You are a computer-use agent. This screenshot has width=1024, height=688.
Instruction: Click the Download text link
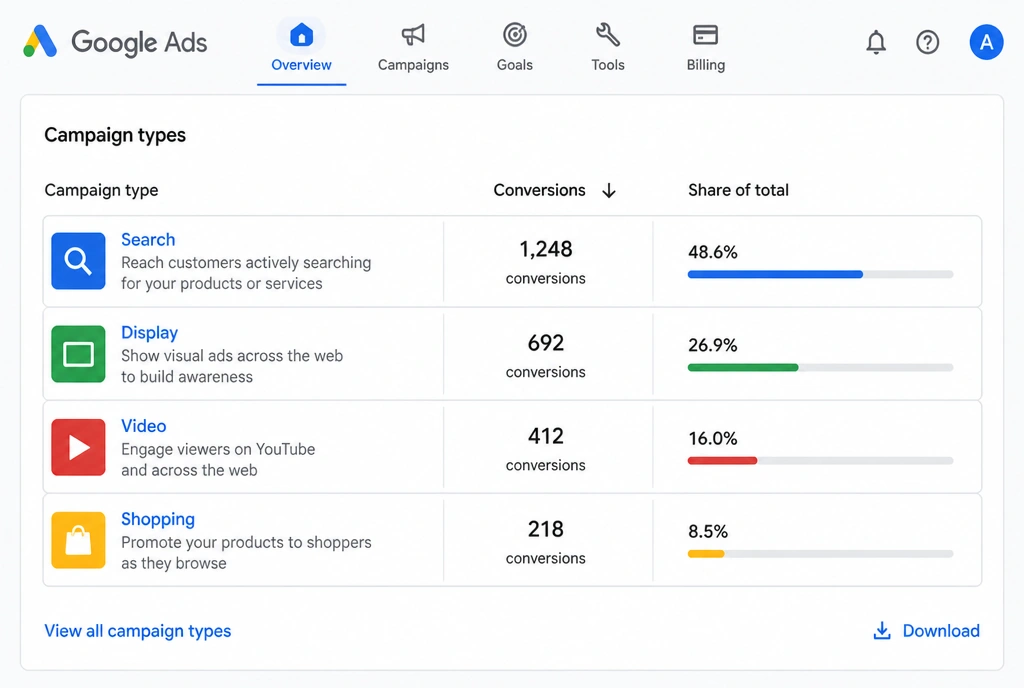[x=941, y=631]
